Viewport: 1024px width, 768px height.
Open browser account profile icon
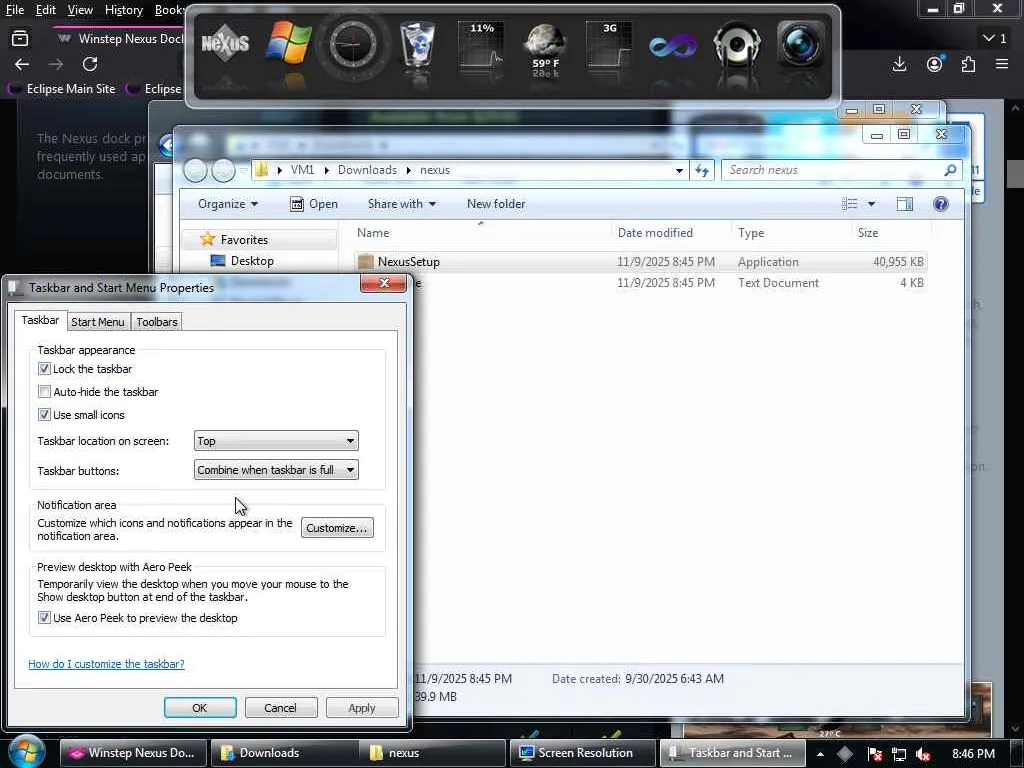tap(935, 63)
